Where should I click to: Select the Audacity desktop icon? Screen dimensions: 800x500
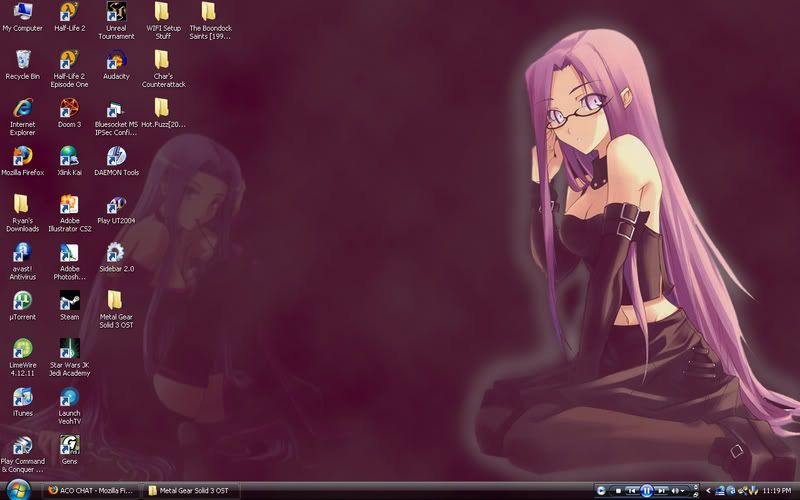coord(116,60)
